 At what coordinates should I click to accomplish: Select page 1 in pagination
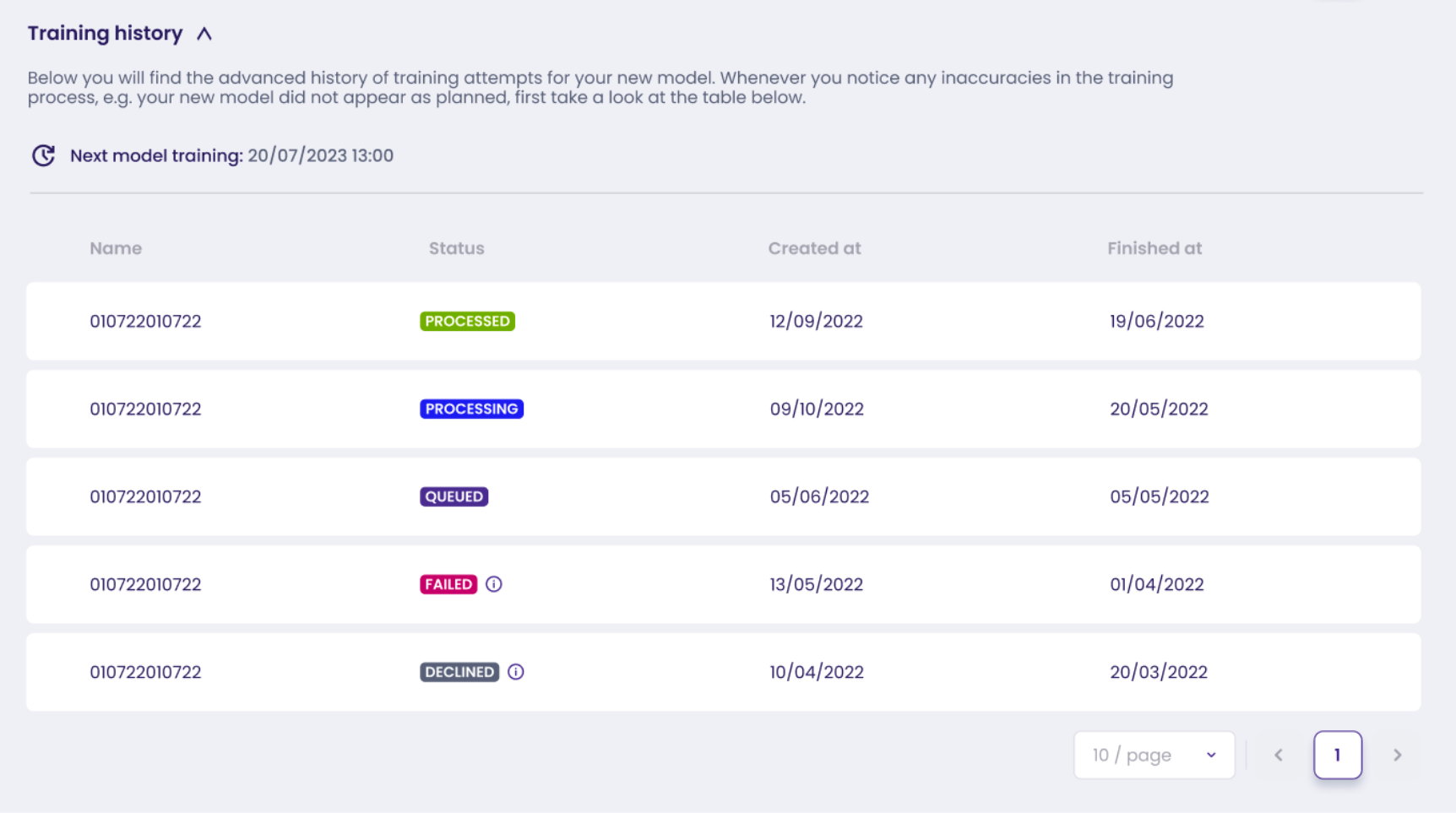[x=1337, y=755]
